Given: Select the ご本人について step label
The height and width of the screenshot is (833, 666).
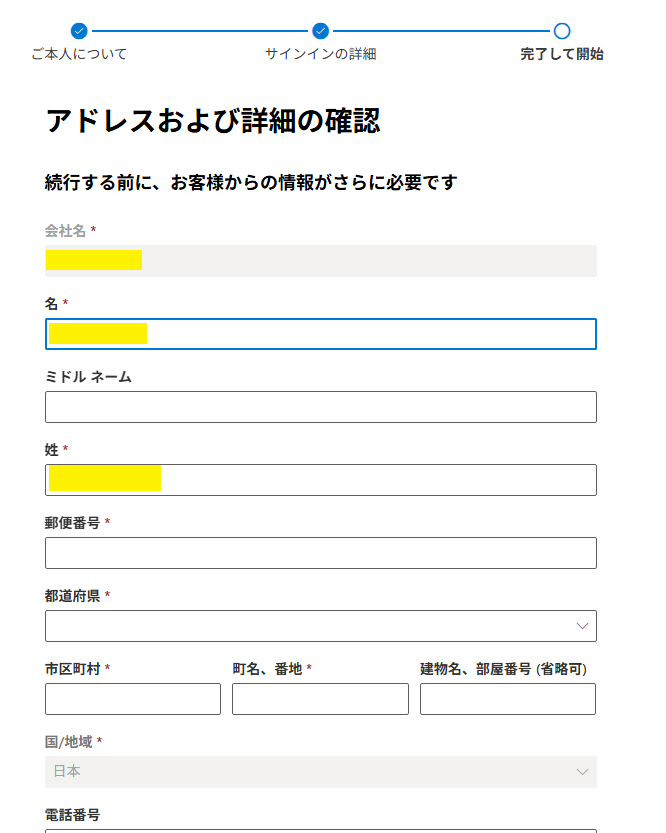Looking at the screenshot, I should pyautogui.click(x=80, y=54).
